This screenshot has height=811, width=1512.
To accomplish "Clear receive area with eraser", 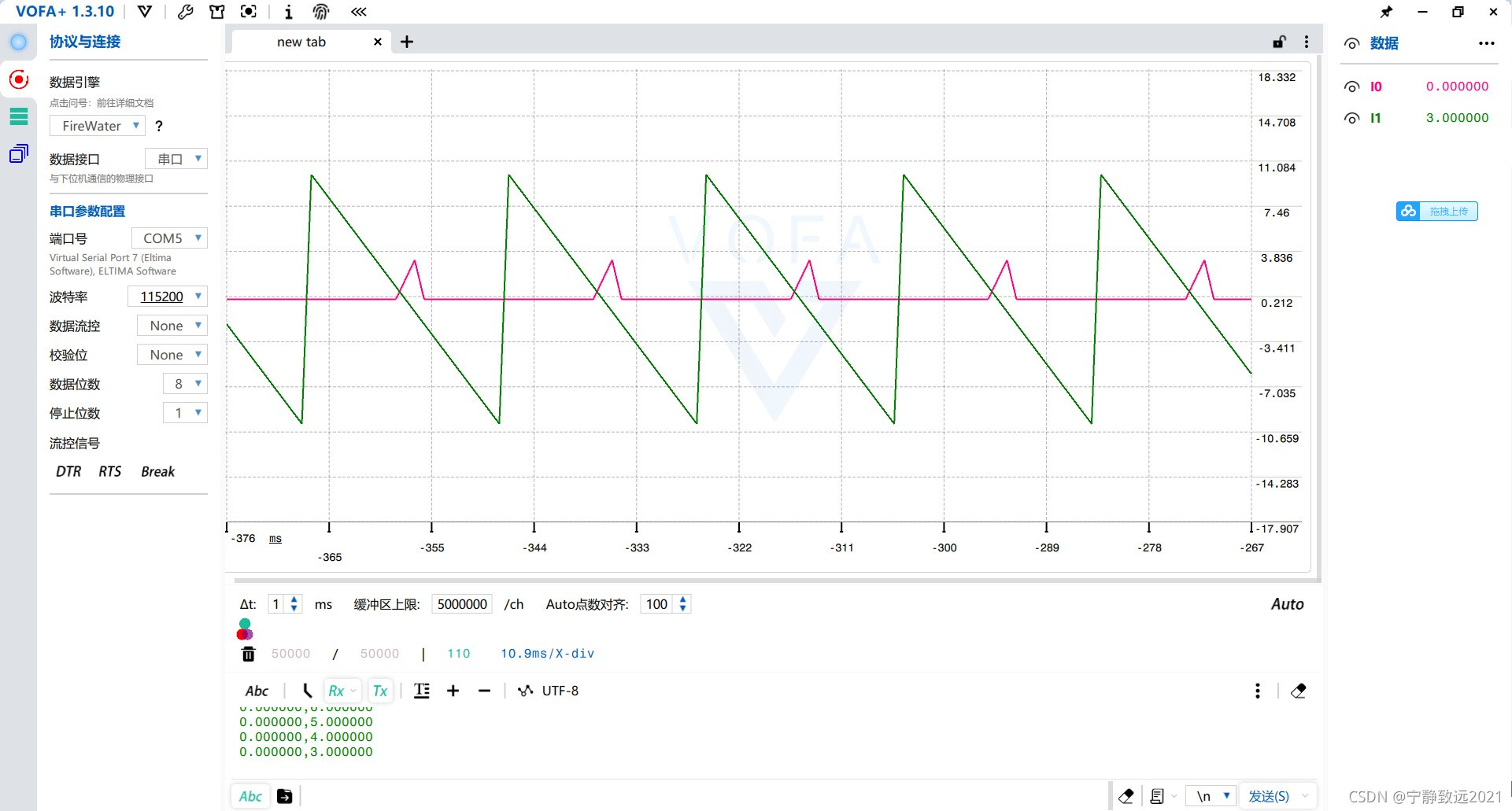I will (1299, 691).
